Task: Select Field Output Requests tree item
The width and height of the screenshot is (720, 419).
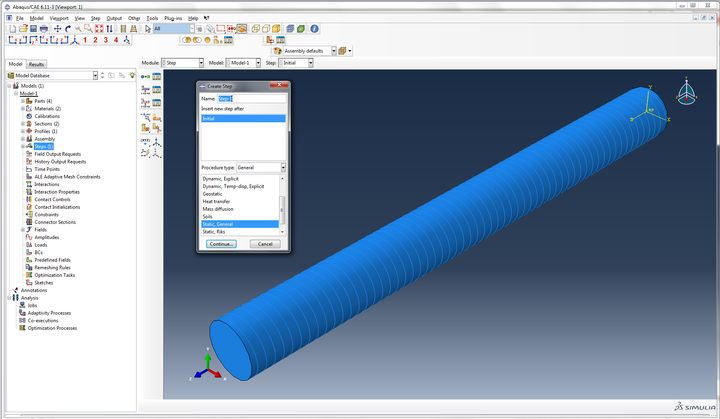Action: pos(57,154)
